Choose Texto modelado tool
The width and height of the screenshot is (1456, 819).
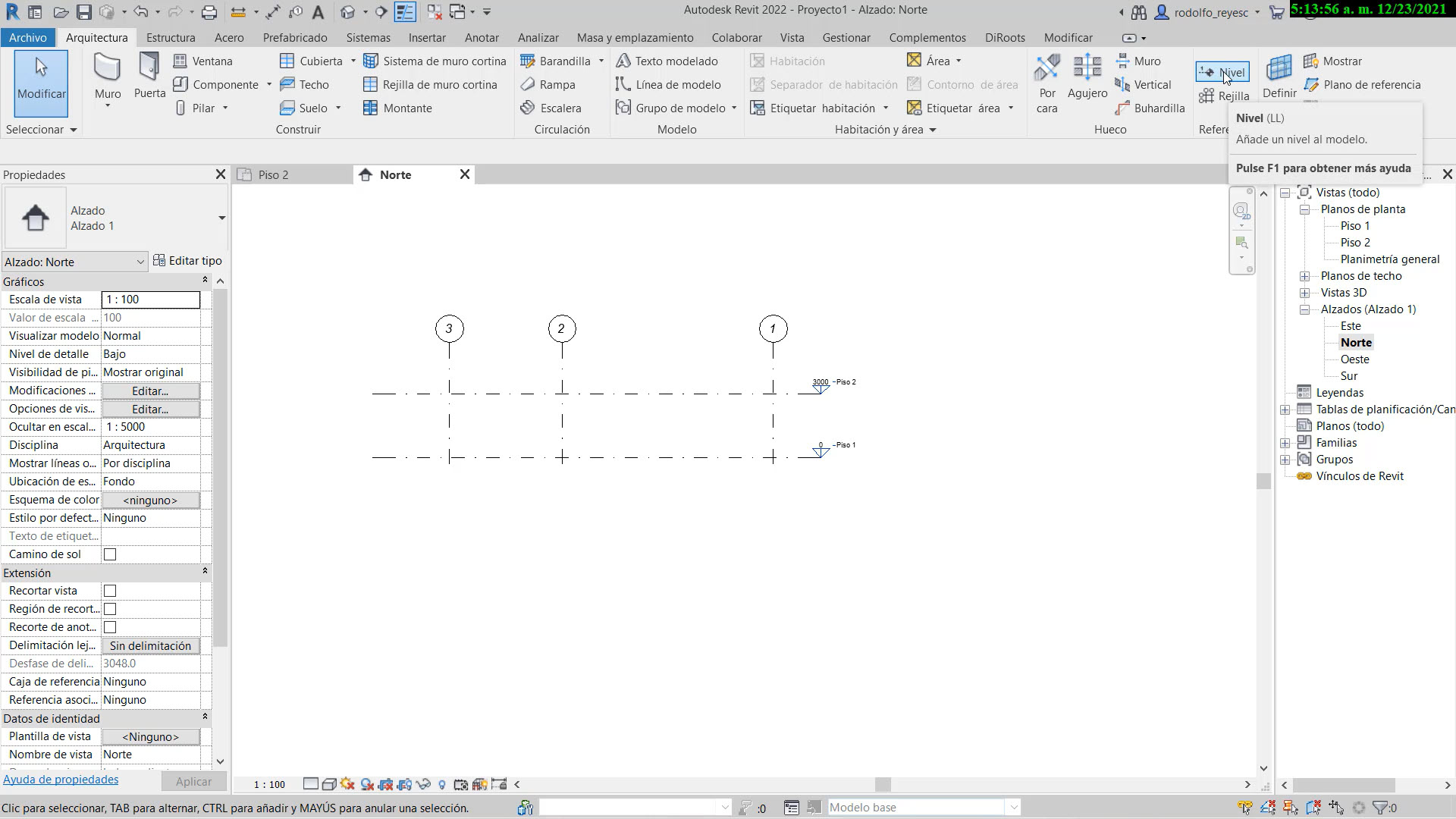[667, 61]
